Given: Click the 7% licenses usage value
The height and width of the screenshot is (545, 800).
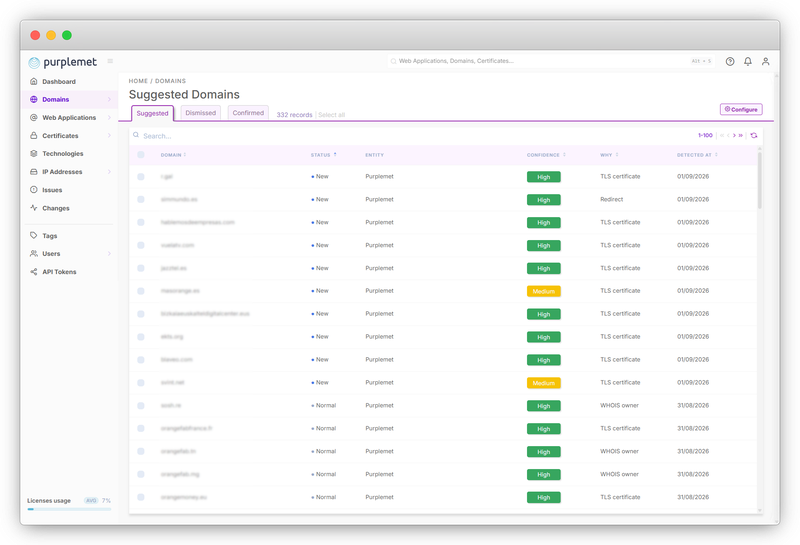Looking at the screenshot, I should click(x=106, y=501).
